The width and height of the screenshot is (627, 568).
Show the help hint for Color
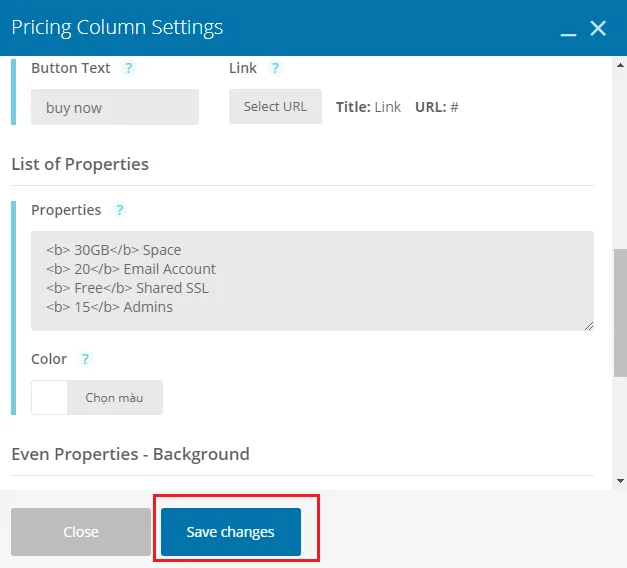point(85,359)
